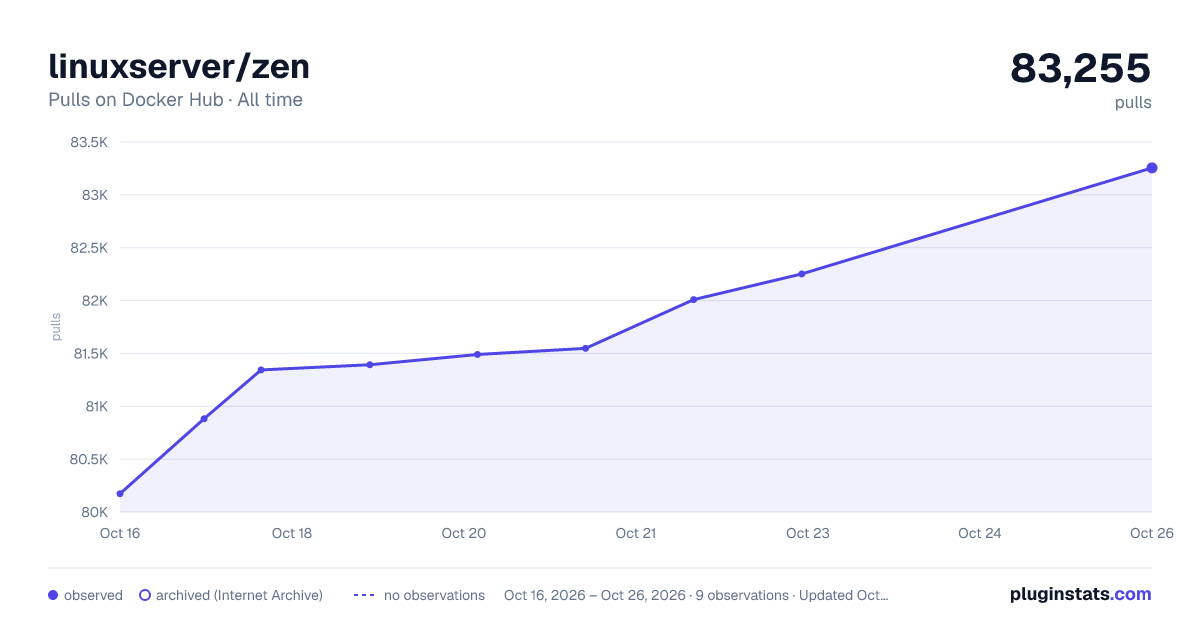Click the 82K y-axis label

click(x=95, y=301)
